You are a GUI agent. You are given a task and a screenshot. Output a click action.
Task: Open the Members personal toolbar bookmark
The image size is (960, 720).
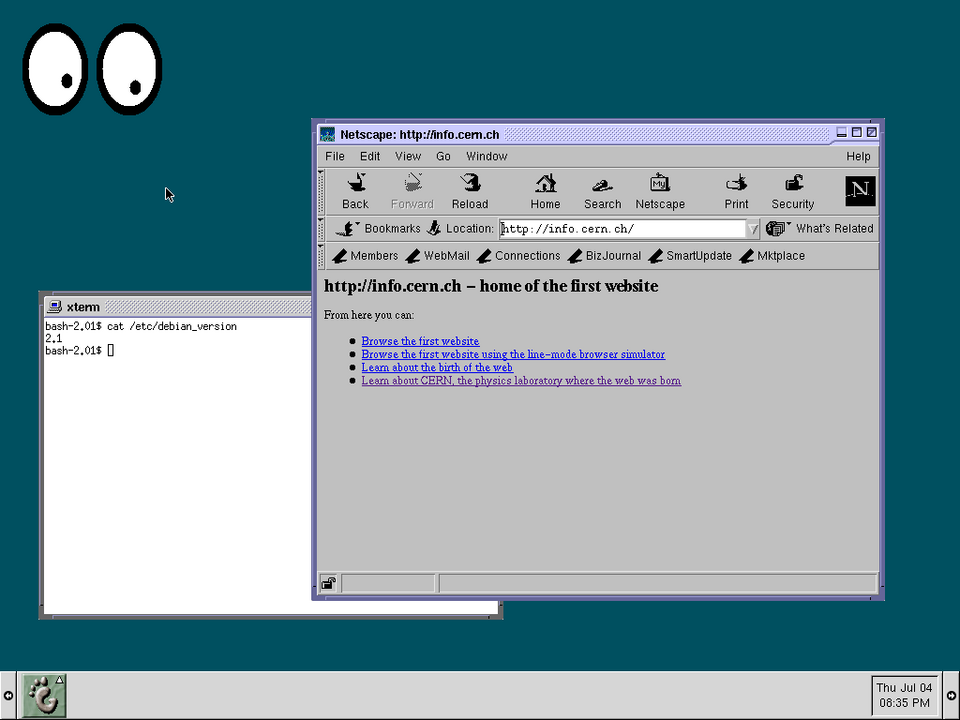click(x=365, y=256)
